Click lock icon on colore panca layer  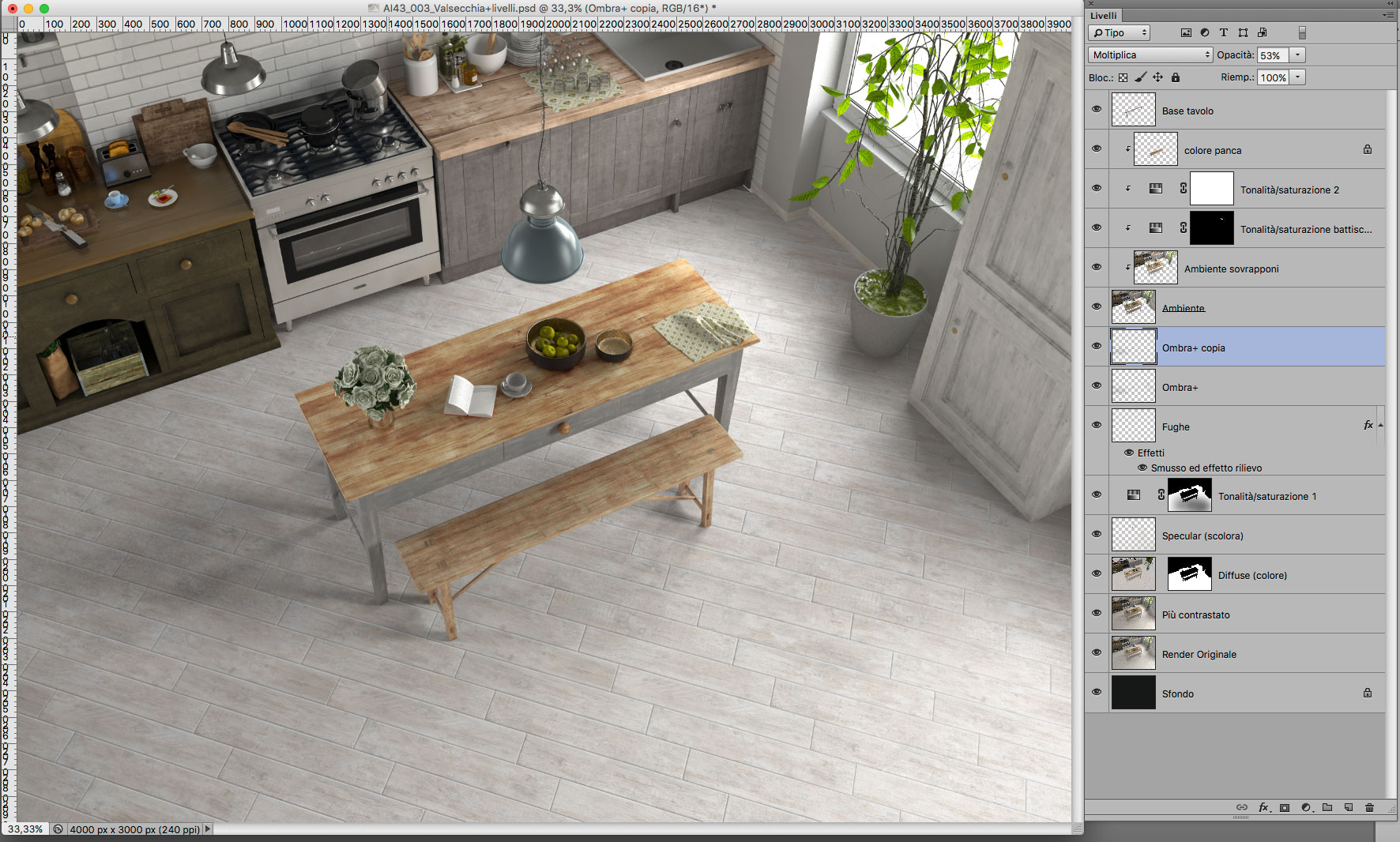point(1368,149)
